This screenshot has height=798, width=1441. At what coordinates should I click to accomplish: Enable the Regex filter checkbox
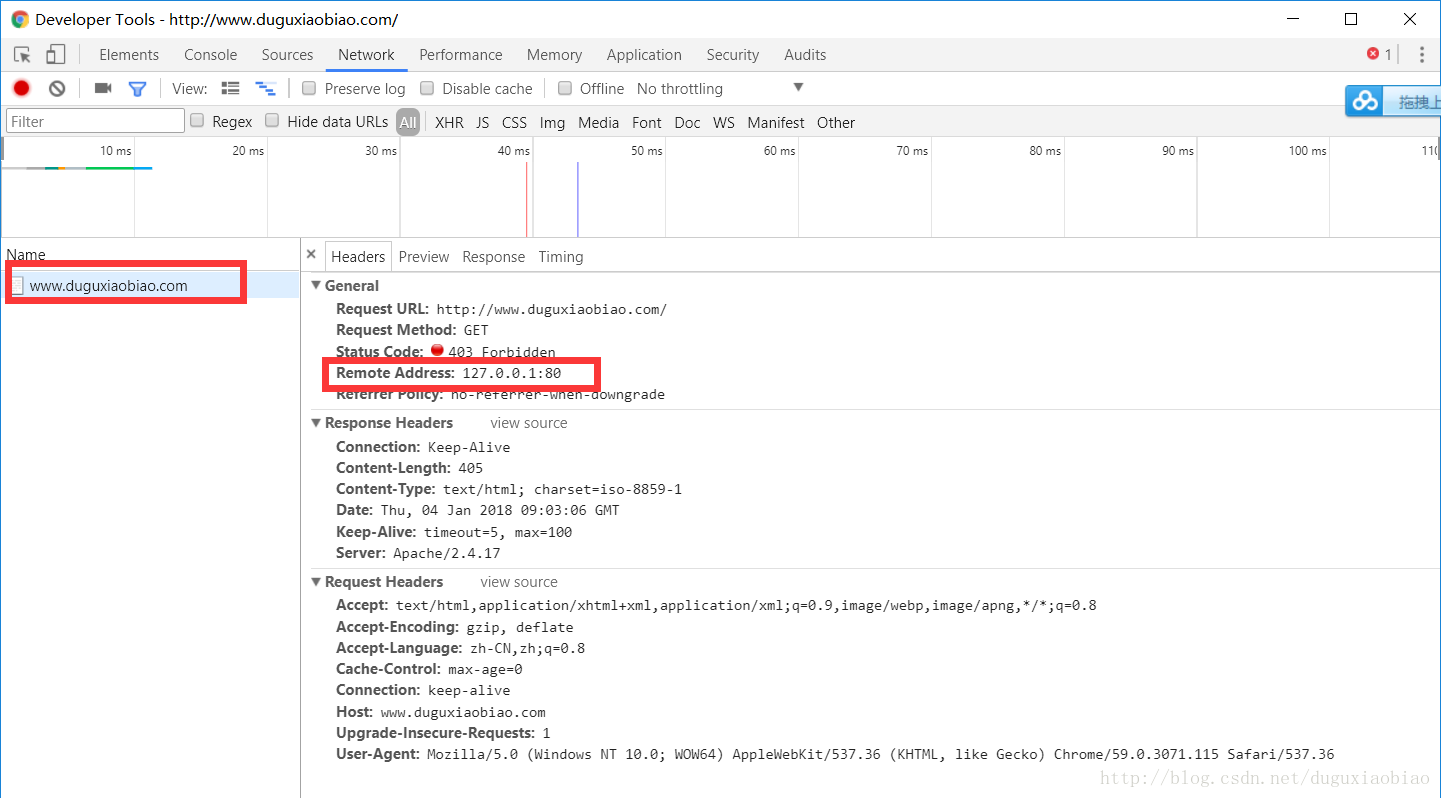(197, 121)
